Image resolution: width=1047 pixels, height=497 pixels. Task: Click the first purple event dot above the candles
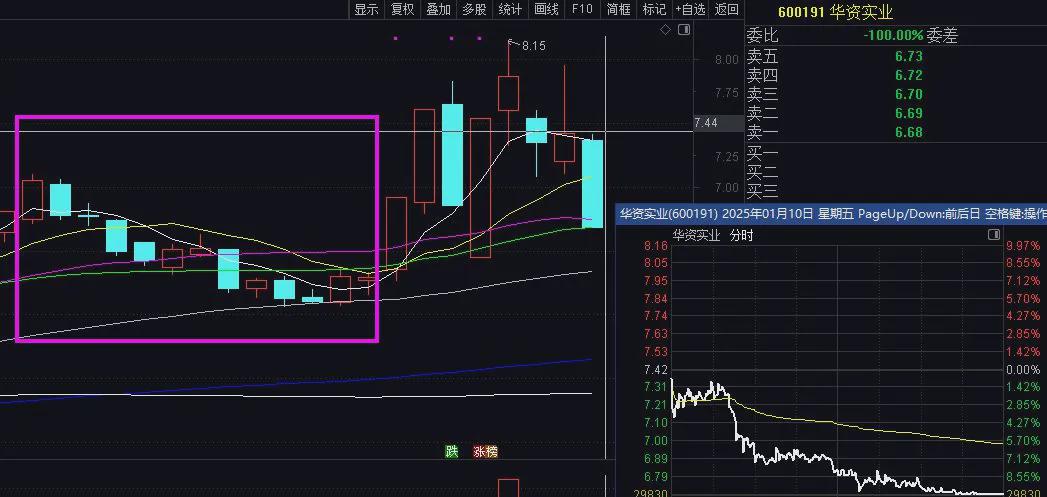point(395,39)
